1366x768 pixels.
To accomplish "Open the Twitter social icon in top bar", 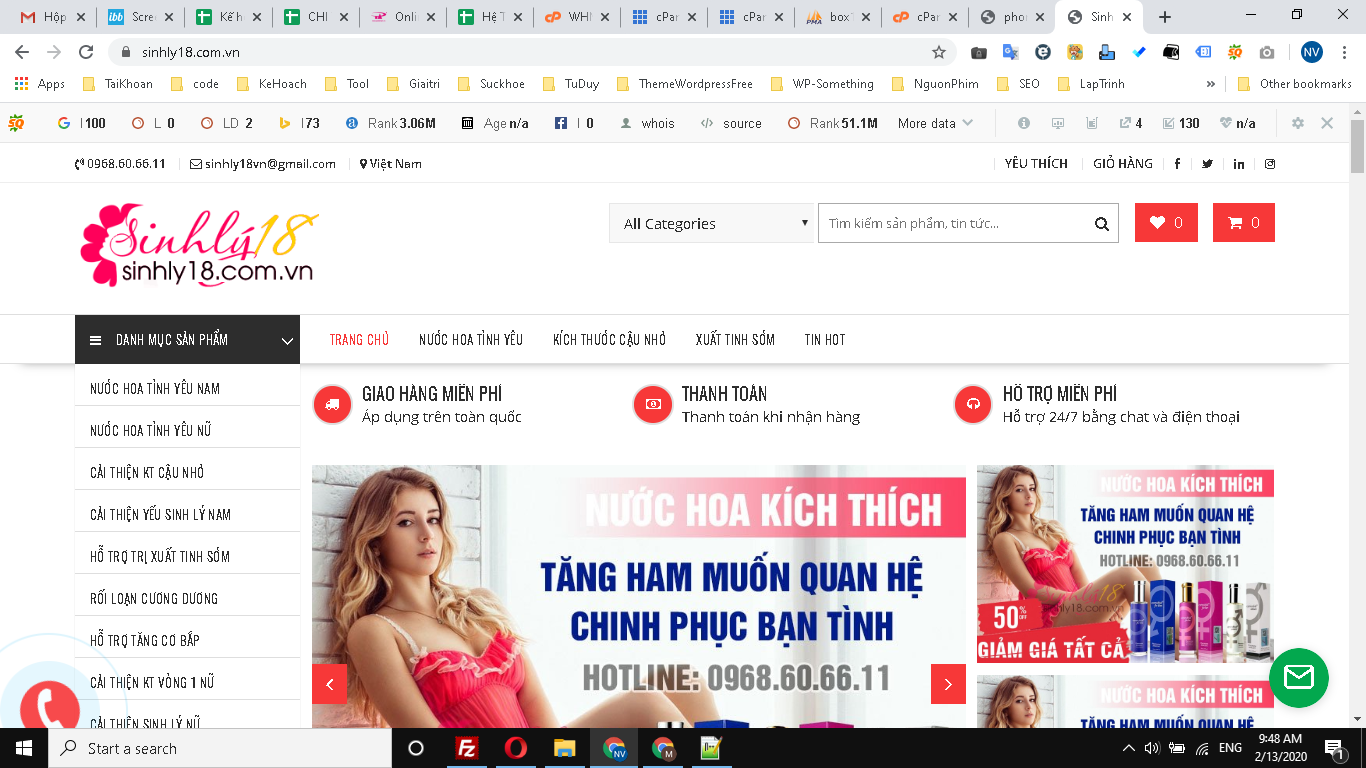I will 1207,164.
